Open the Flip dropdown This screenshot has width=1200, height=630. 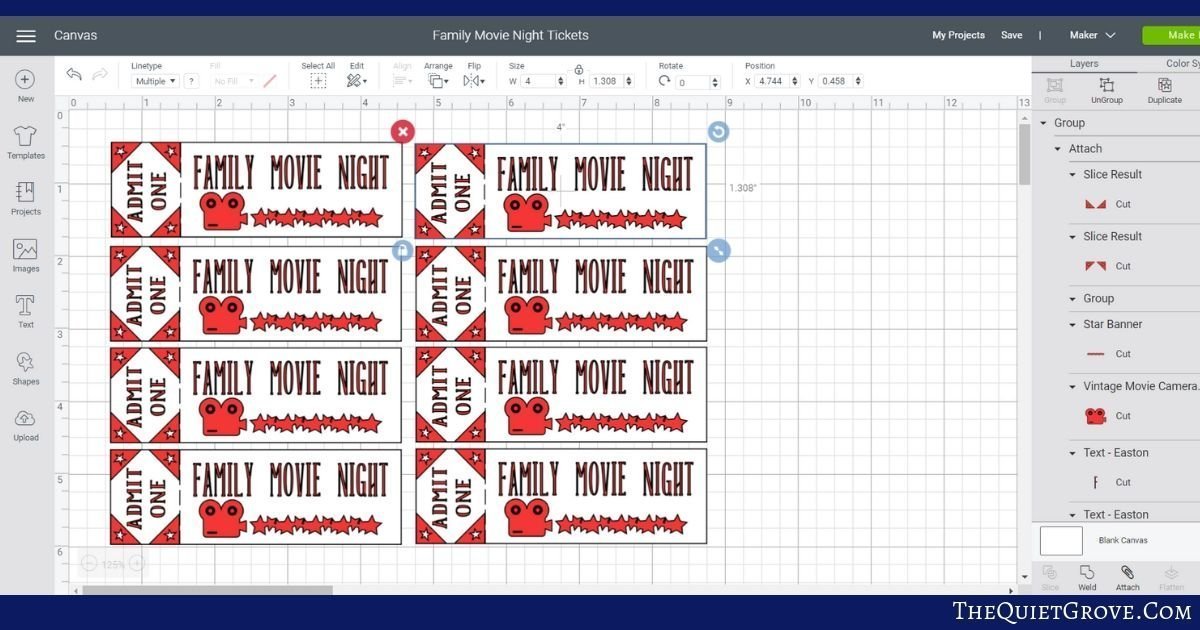[474, 81]
